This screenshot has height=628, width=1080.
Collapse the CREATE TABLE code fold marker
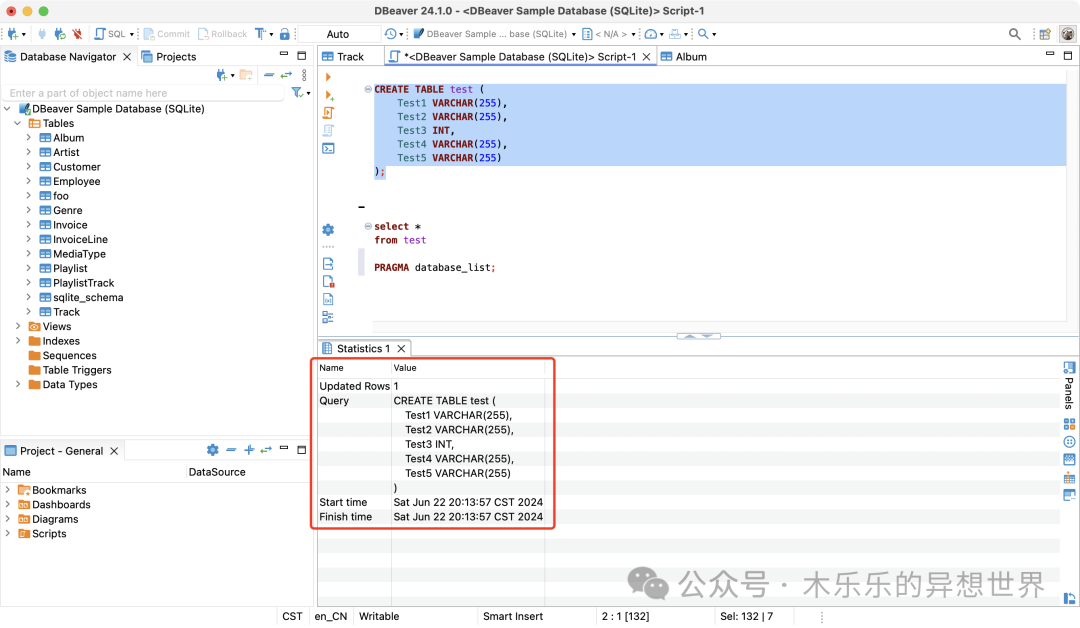(x=368, y=89)
